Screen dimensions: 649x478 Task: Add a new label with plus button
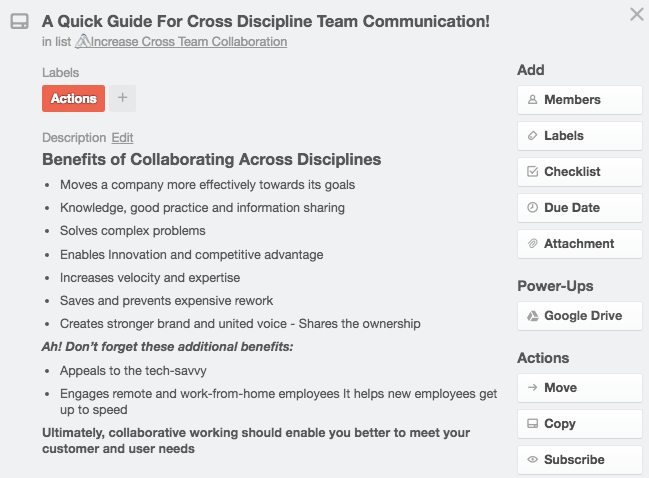point(122,98)
